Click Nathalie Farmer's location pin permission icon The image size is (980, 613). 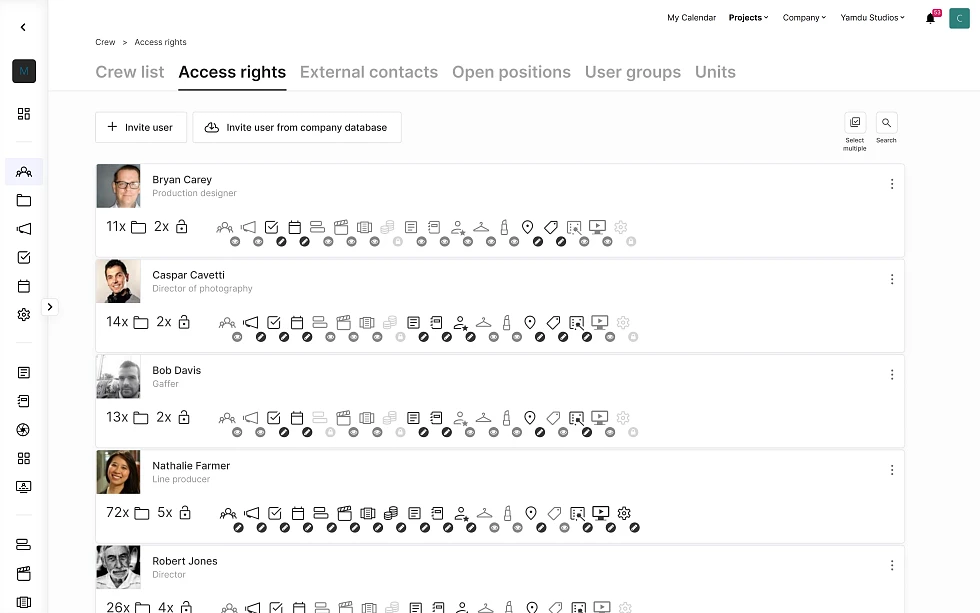coord(530,513)
